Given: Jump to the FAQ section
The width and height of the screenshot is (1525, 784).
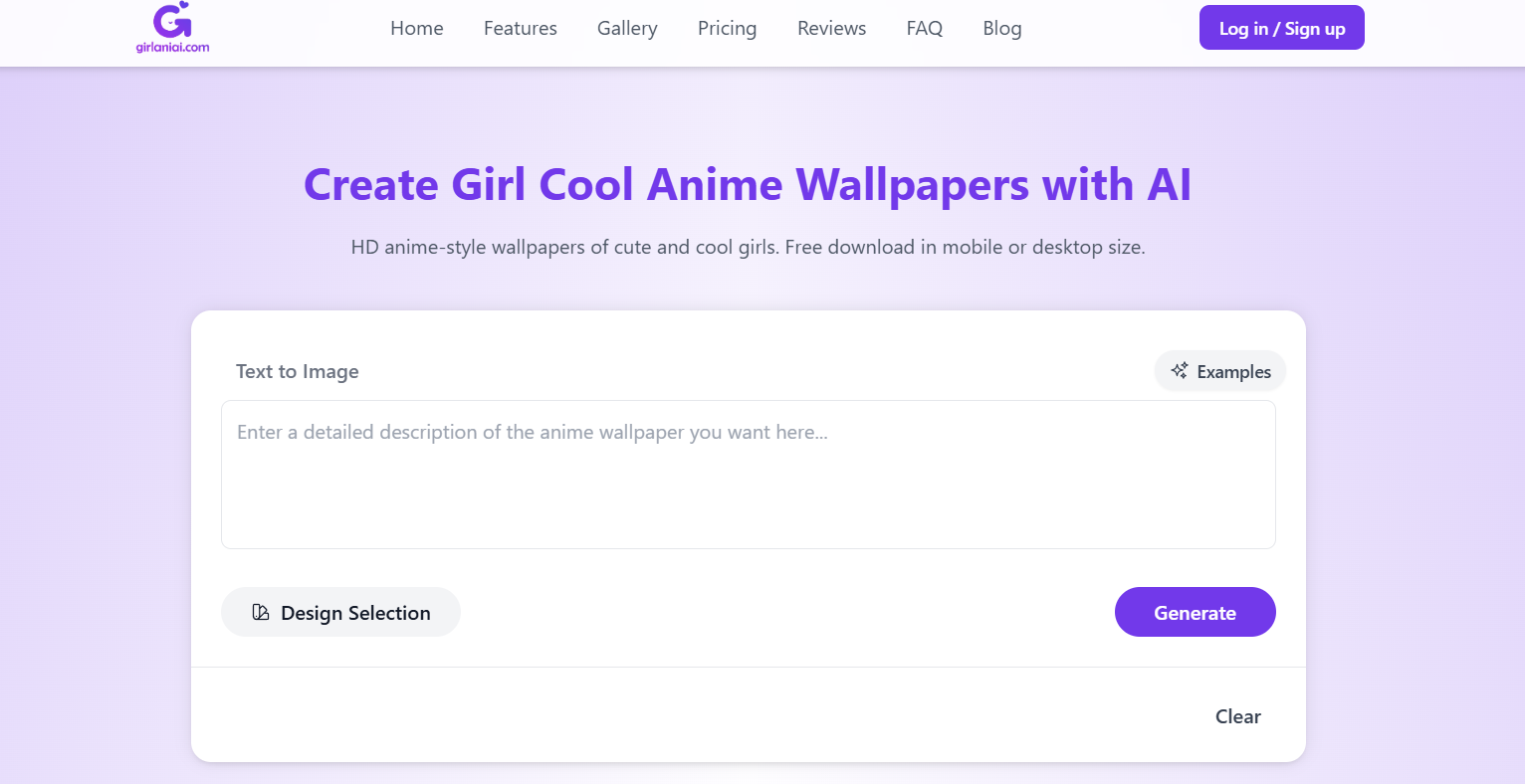Looking at the screenshot, I should click(x=924, y=29).
